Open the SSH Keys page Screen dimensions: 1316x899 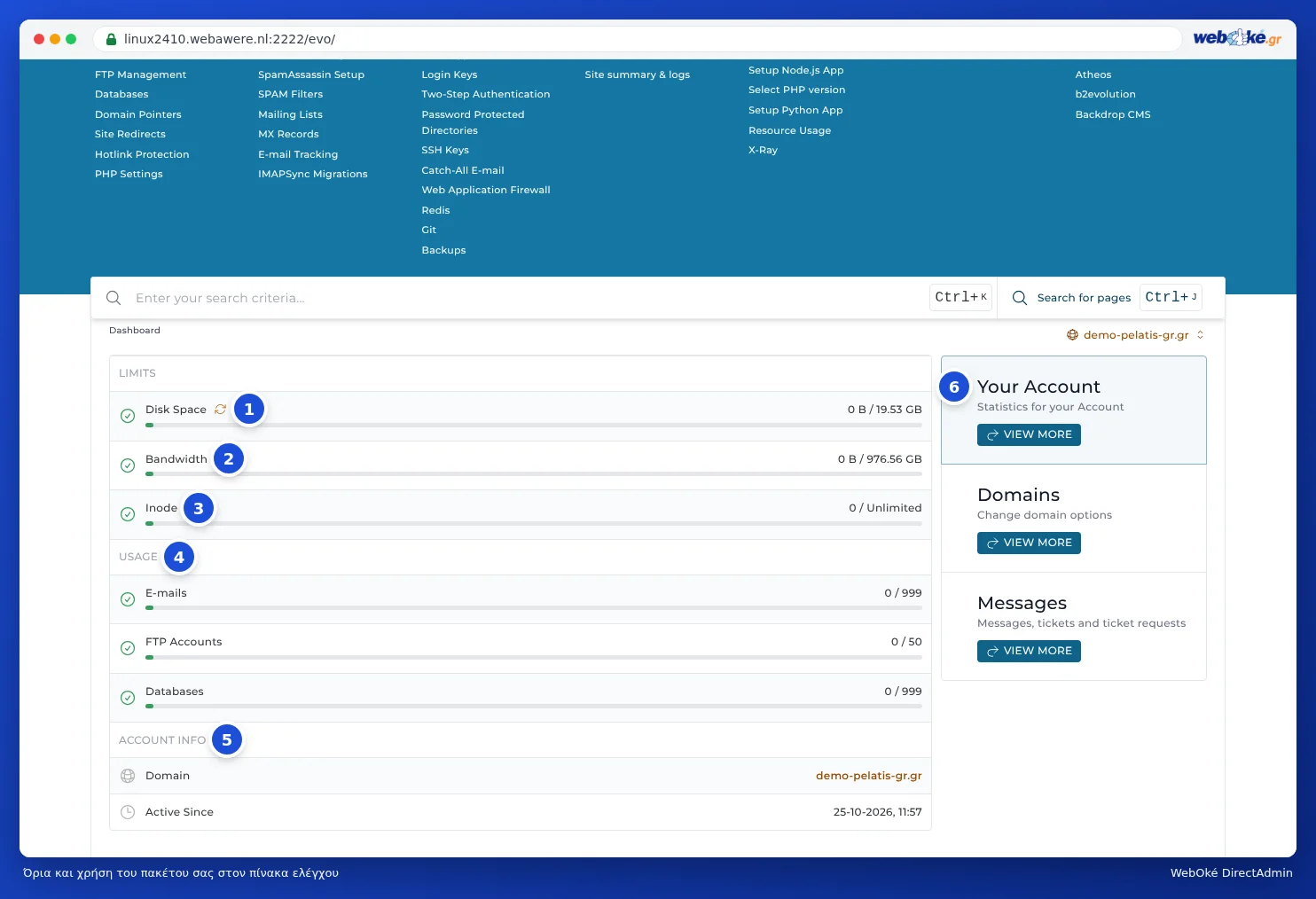click(445, 150)
